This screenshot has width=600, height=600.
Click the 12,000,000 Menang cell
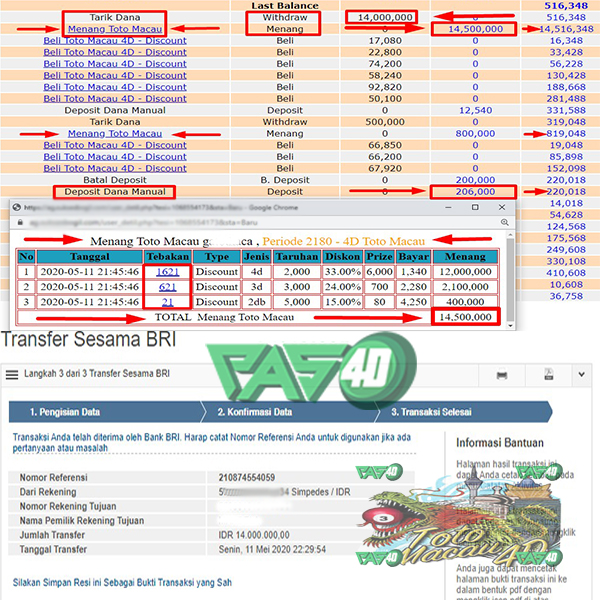(x=465, y=272)
